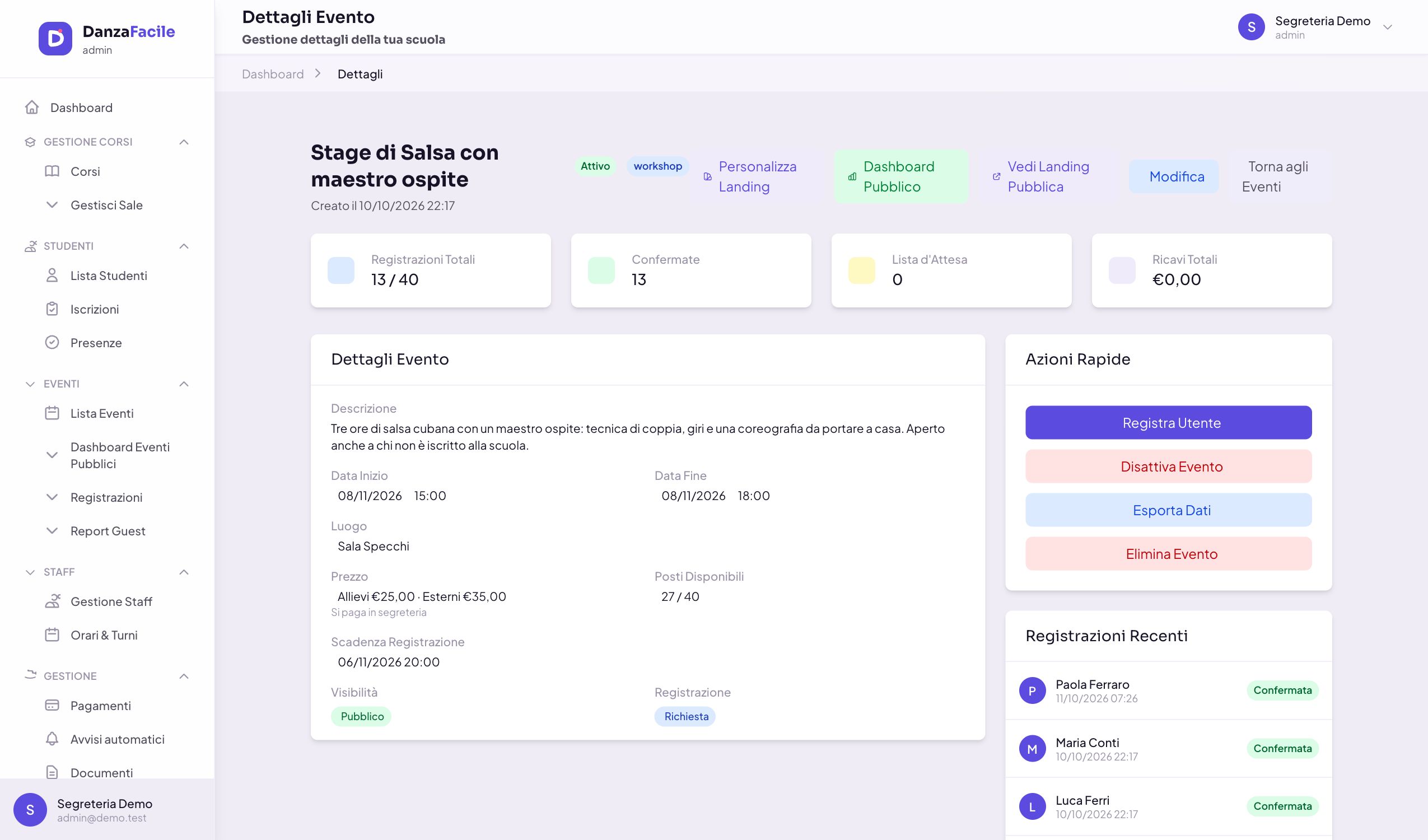The height and width of the screenshot is (840, 1428).
Task: Click the workshop tag badge
Action: click(657, 166)
